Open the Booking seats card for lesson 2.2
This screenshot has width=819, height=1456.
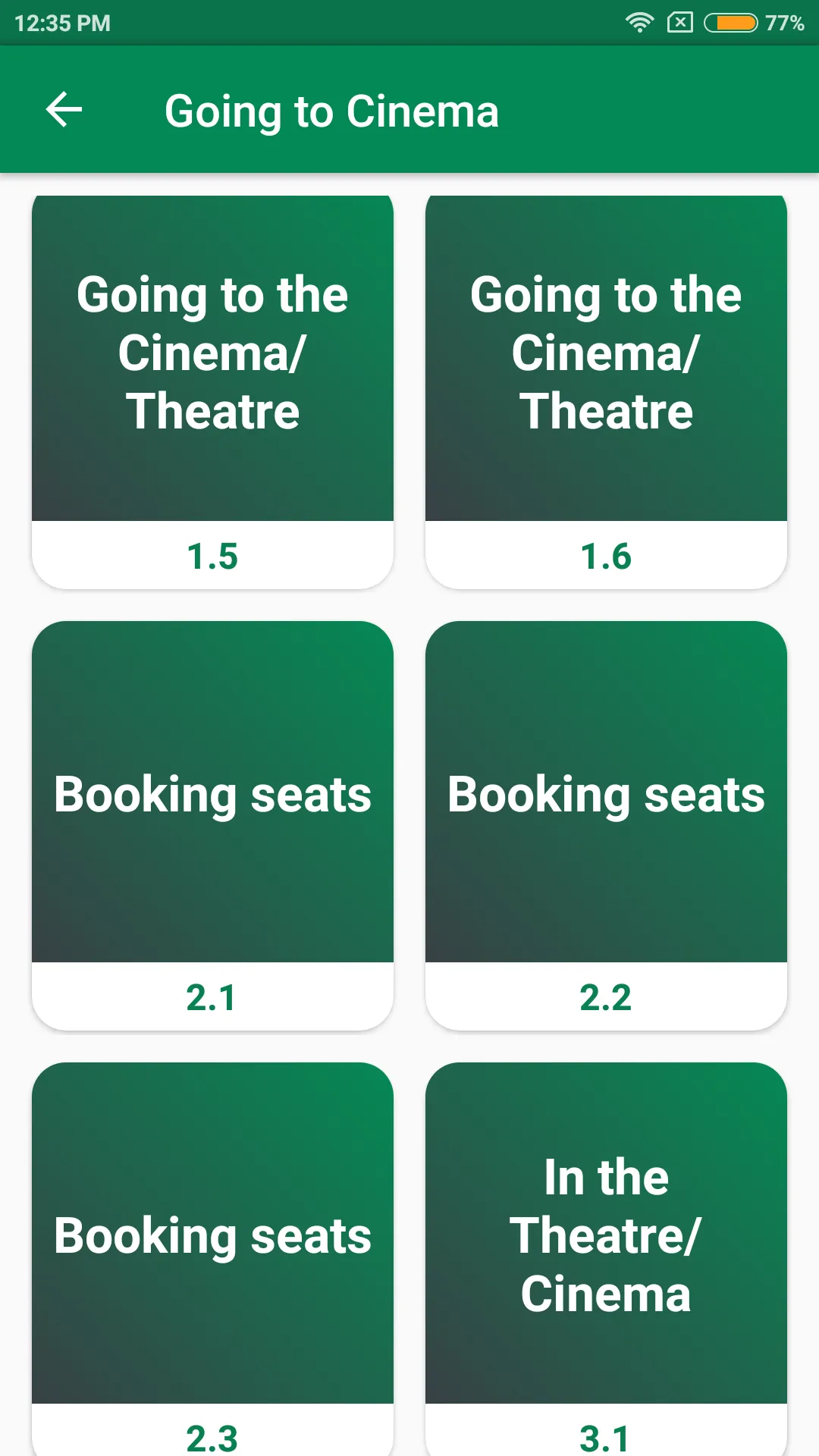(606, 826)
